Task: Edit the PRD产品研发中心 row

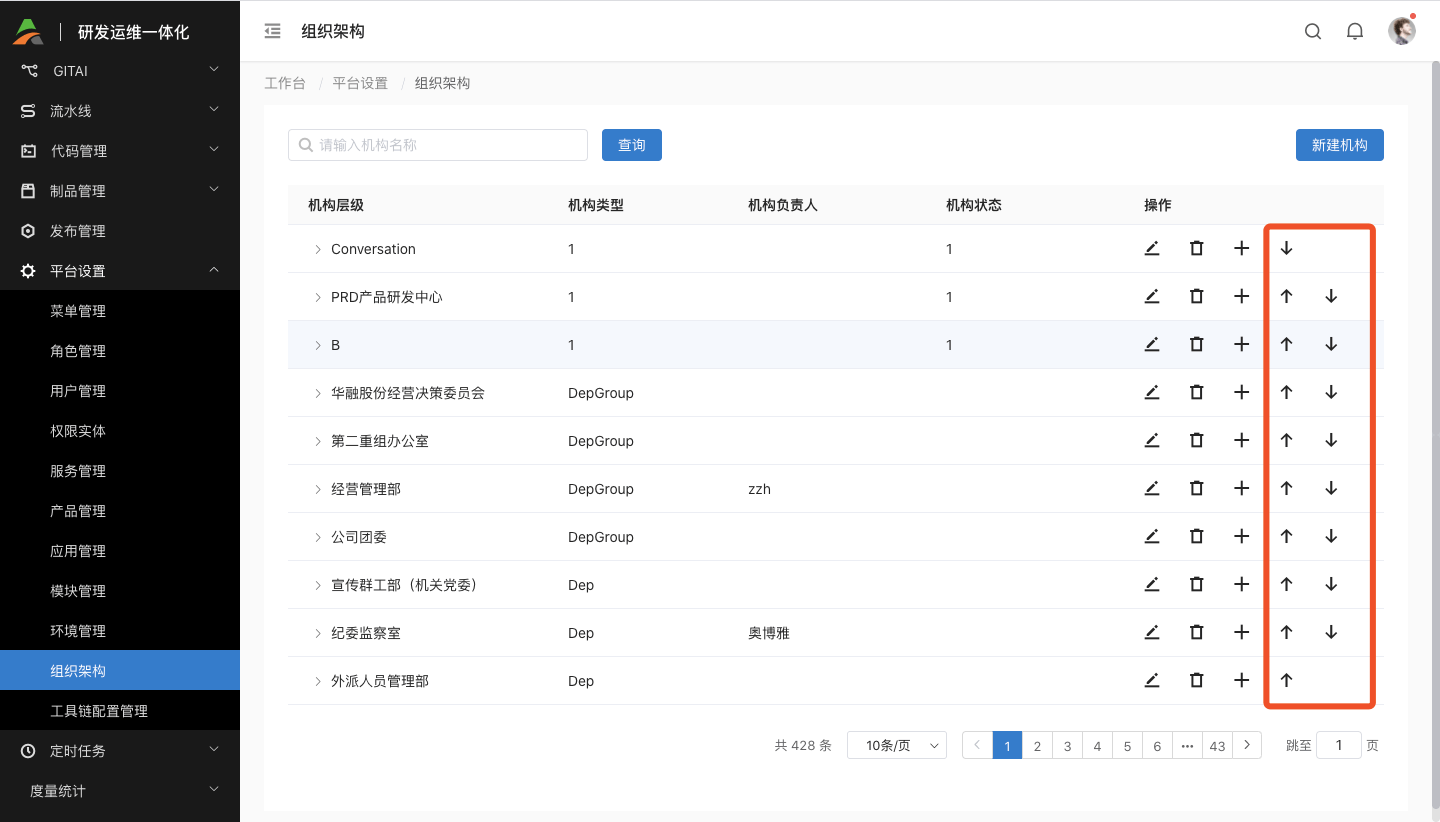Action: click(1152, 296)
